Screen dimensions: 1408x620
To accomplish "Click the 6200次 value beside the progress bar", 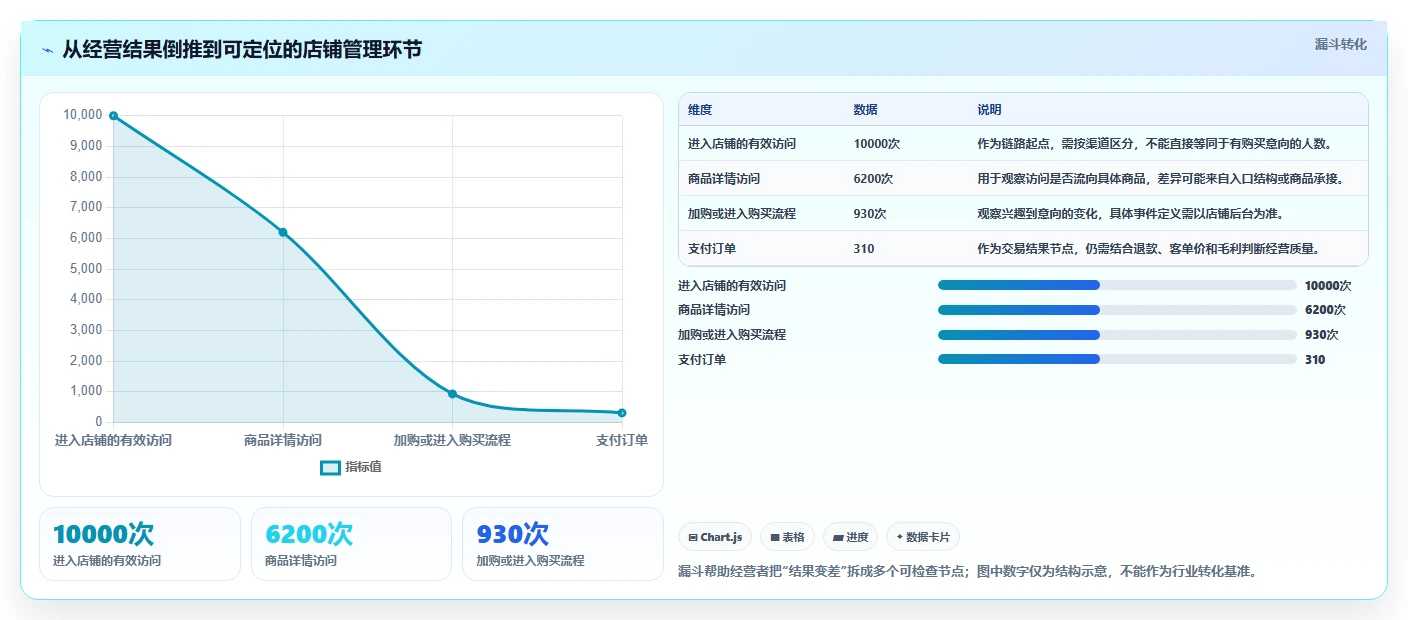I will click(x=1325, y=310).
